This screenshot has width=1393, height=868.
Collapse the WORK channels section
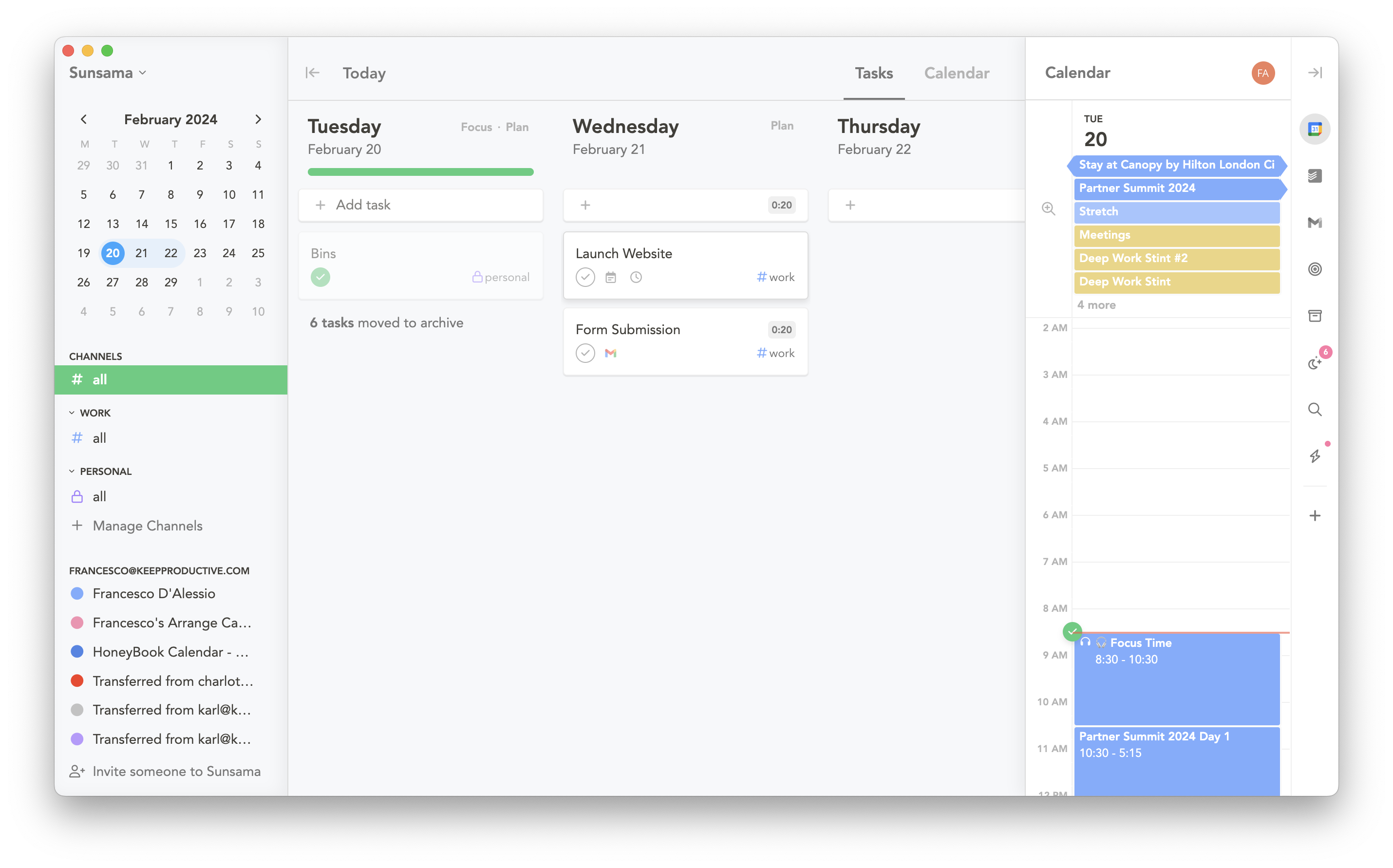click(x=72, y=412)
